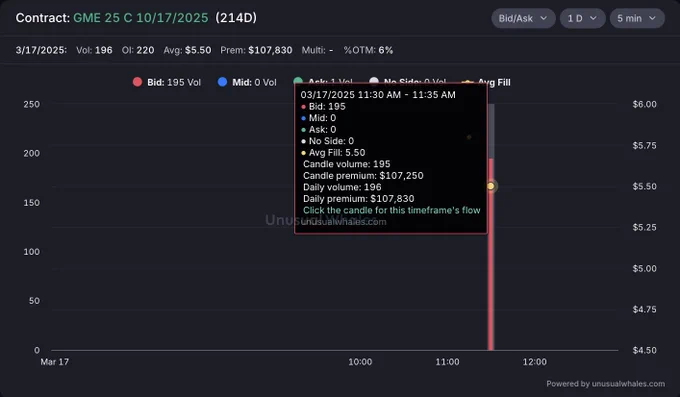680x397 pixels.
Task: Click the 12:00 time axis label
Action: click(x=534, y=362)
